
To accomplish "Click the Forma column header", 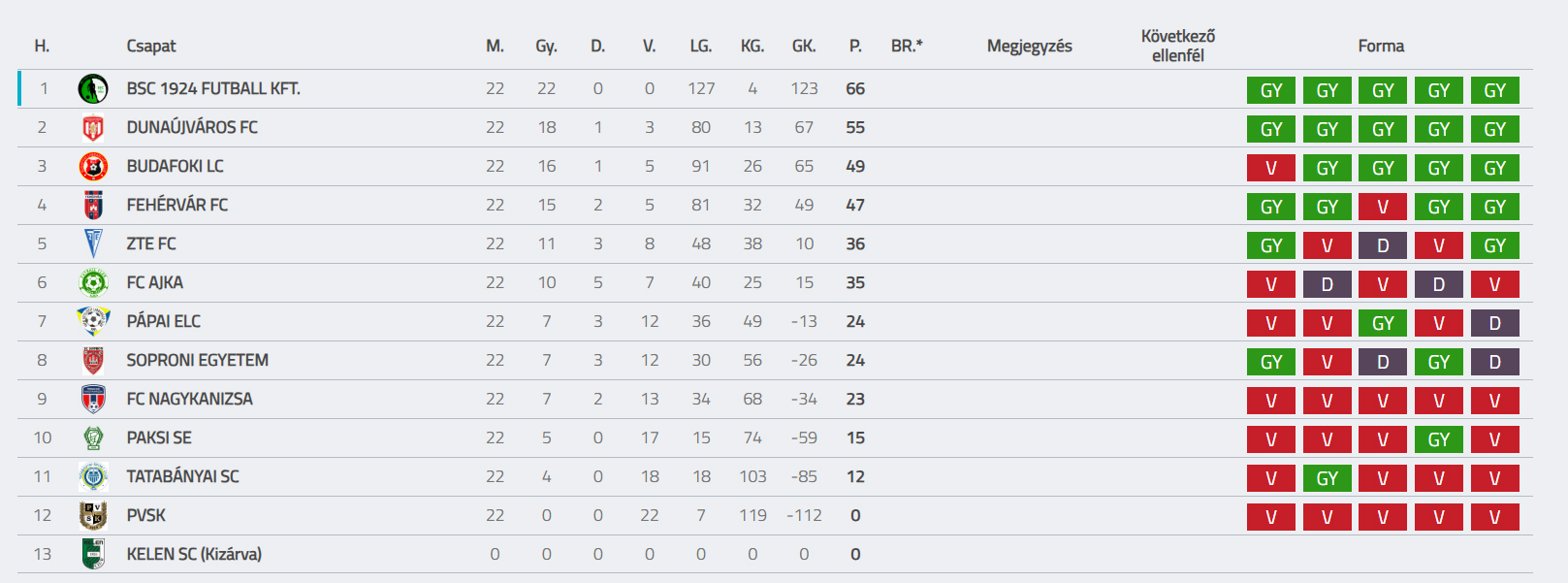I will (x=1381, y=46).
